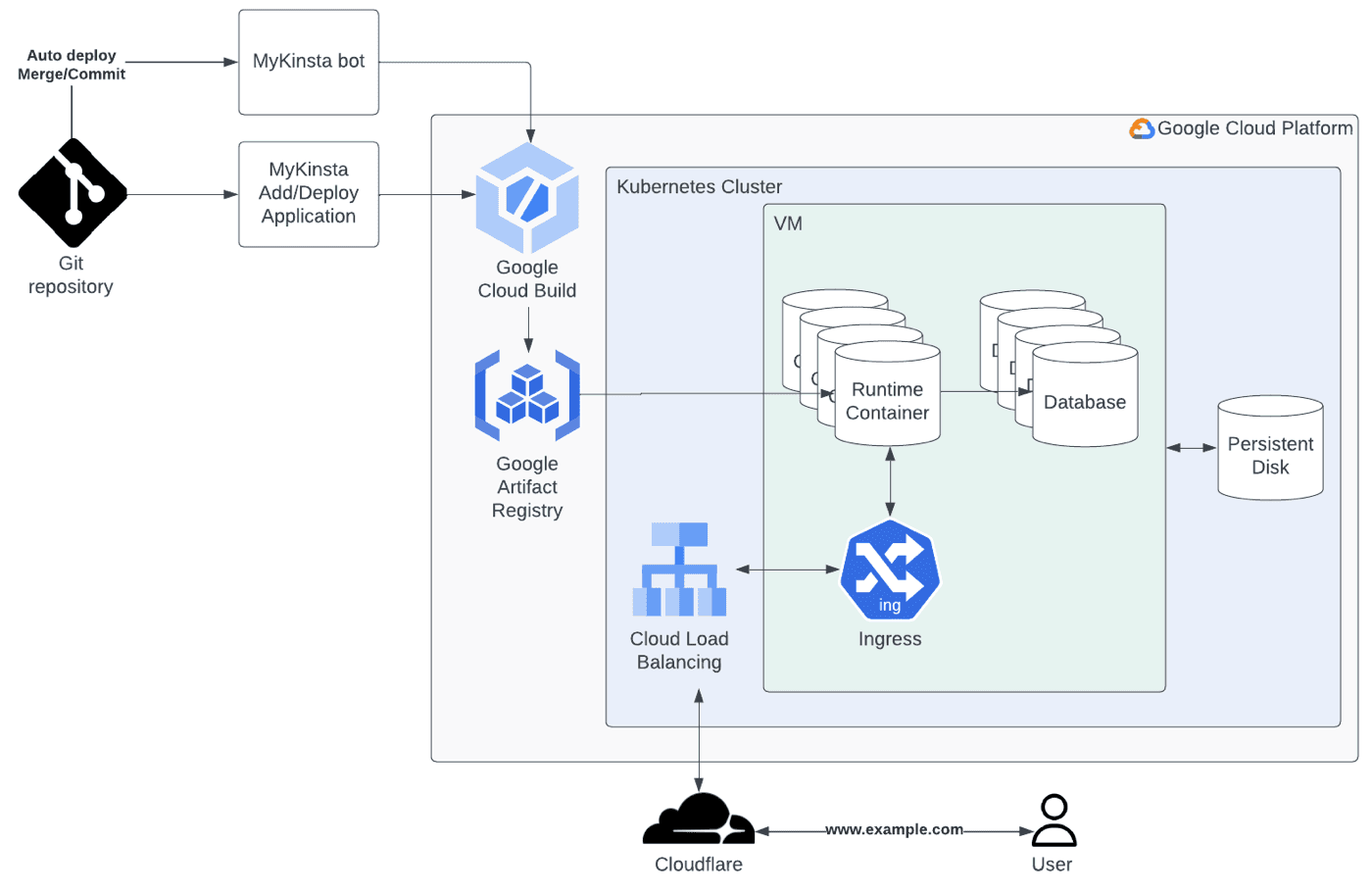Select the Google Cloud Build caption
Image resolution: width=1372 pixels, height=893 pixels.
pos(527,279)
